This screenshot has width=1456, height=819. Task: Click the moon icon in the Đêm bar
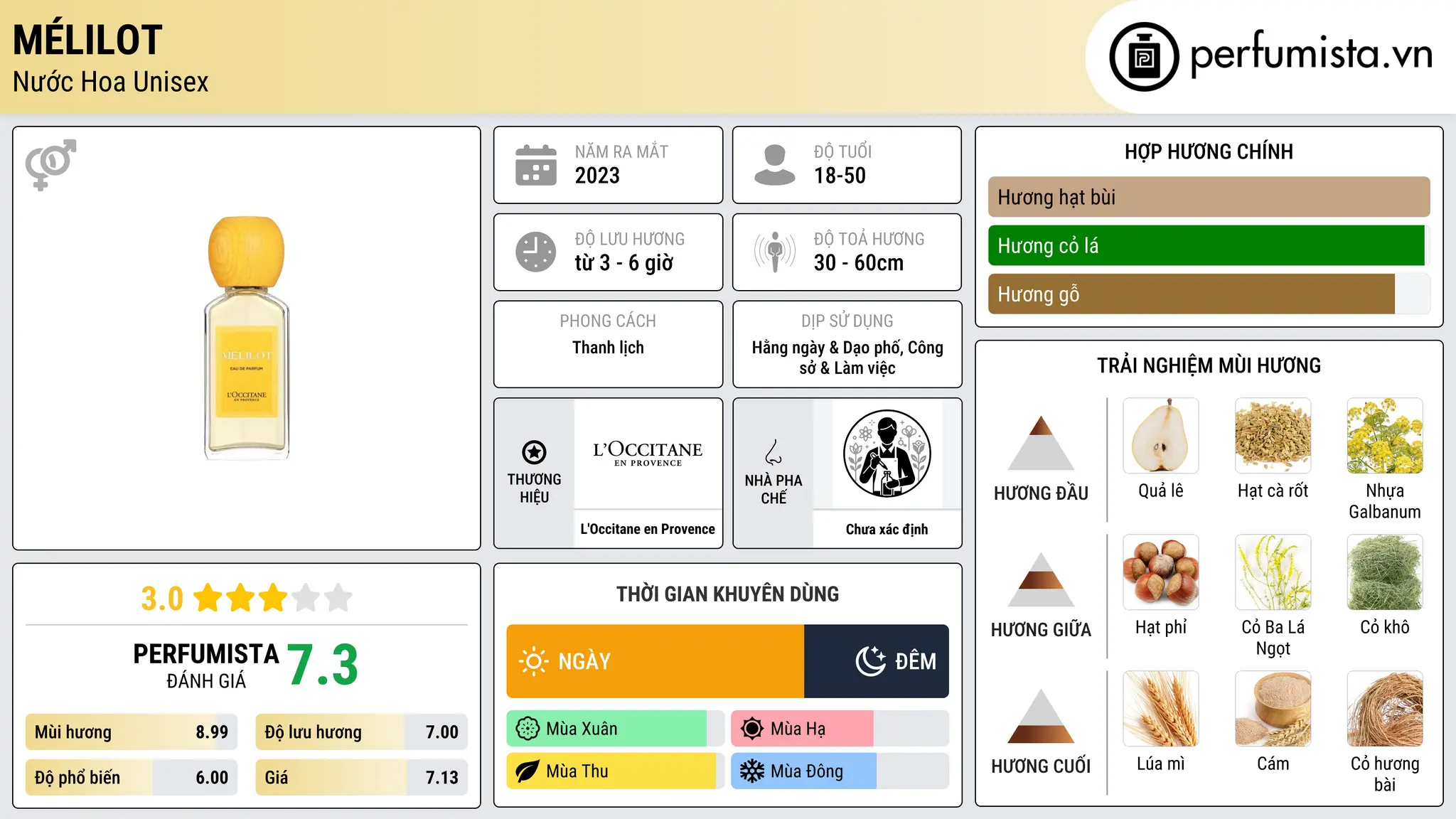871,661
